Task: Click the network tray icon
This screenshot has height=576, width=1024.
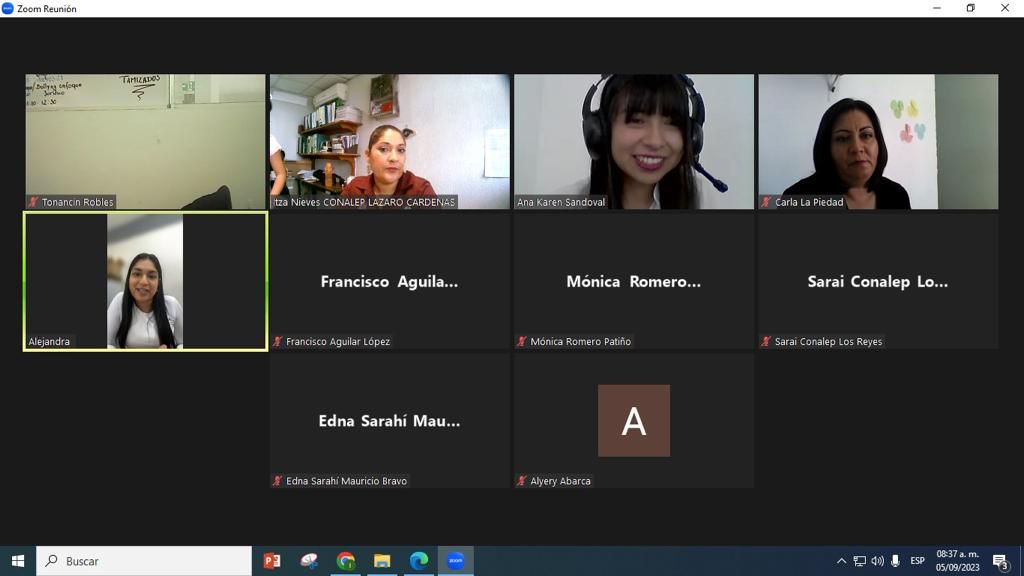Action: click(859, 561)
